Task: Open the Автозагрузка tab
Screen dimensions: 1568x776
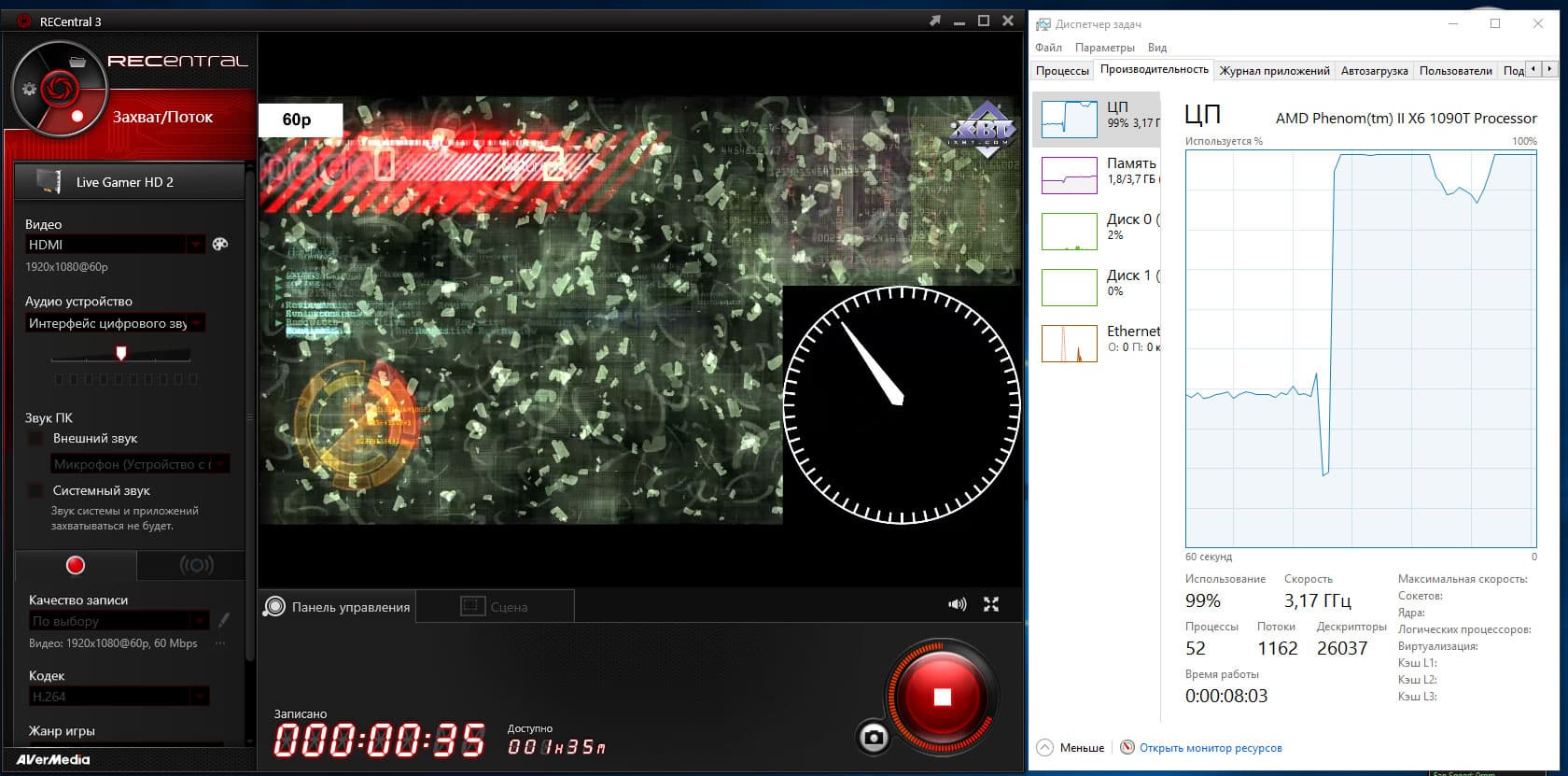Action: pyautogui.click(x=1375, y=71)
